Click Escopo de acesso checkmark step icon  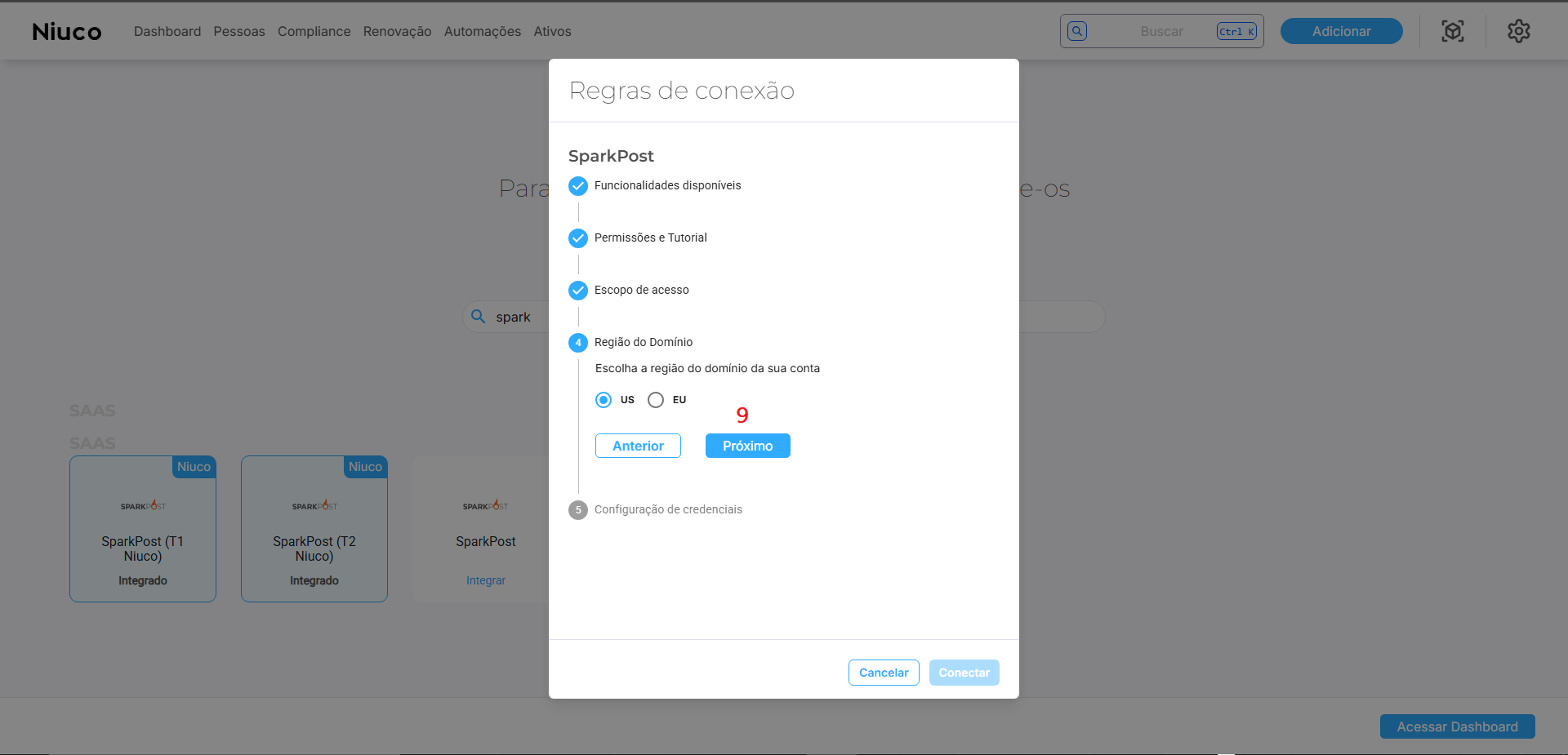coord(578,291)
